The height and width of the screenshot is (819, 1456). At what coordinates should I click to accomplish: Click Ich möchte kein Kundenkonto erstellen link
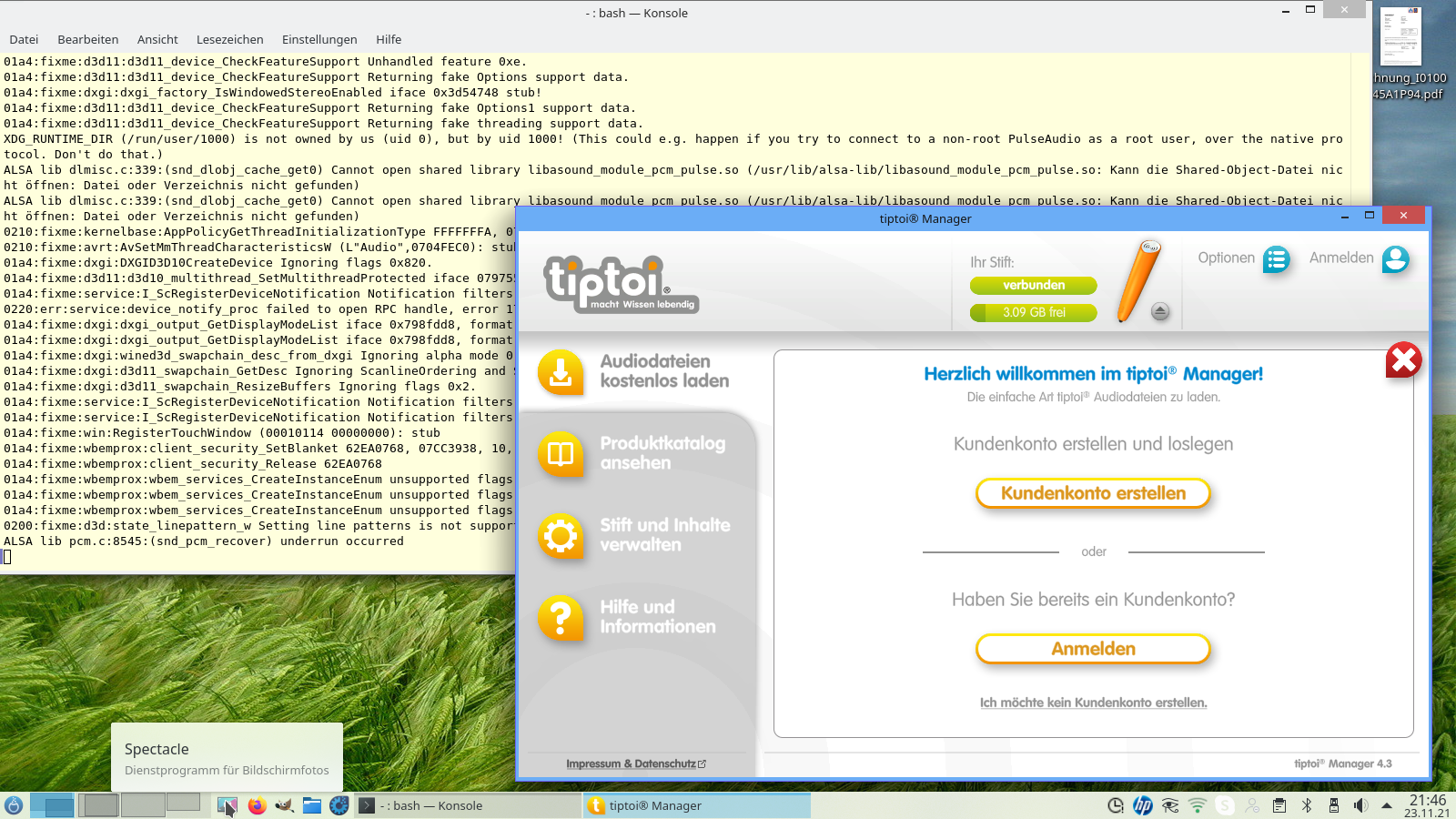(x=1094, y=703)
